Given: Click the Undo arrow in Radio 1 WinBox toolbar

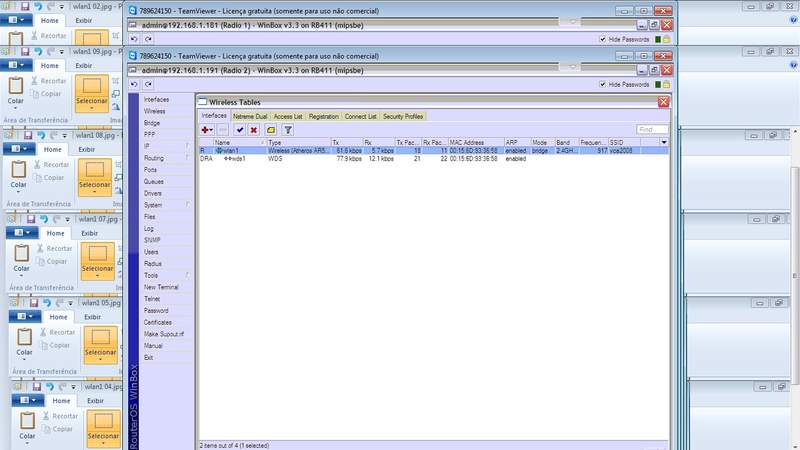Looking at the screenshot, I should (134, 39).
